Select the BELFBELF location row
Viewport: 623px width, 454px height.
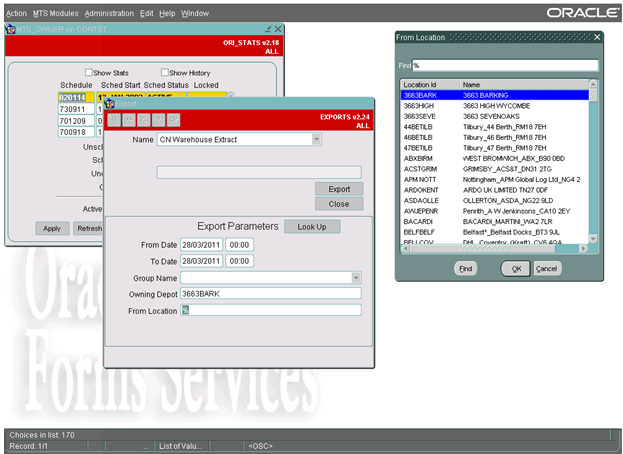(x=495, y=232)
